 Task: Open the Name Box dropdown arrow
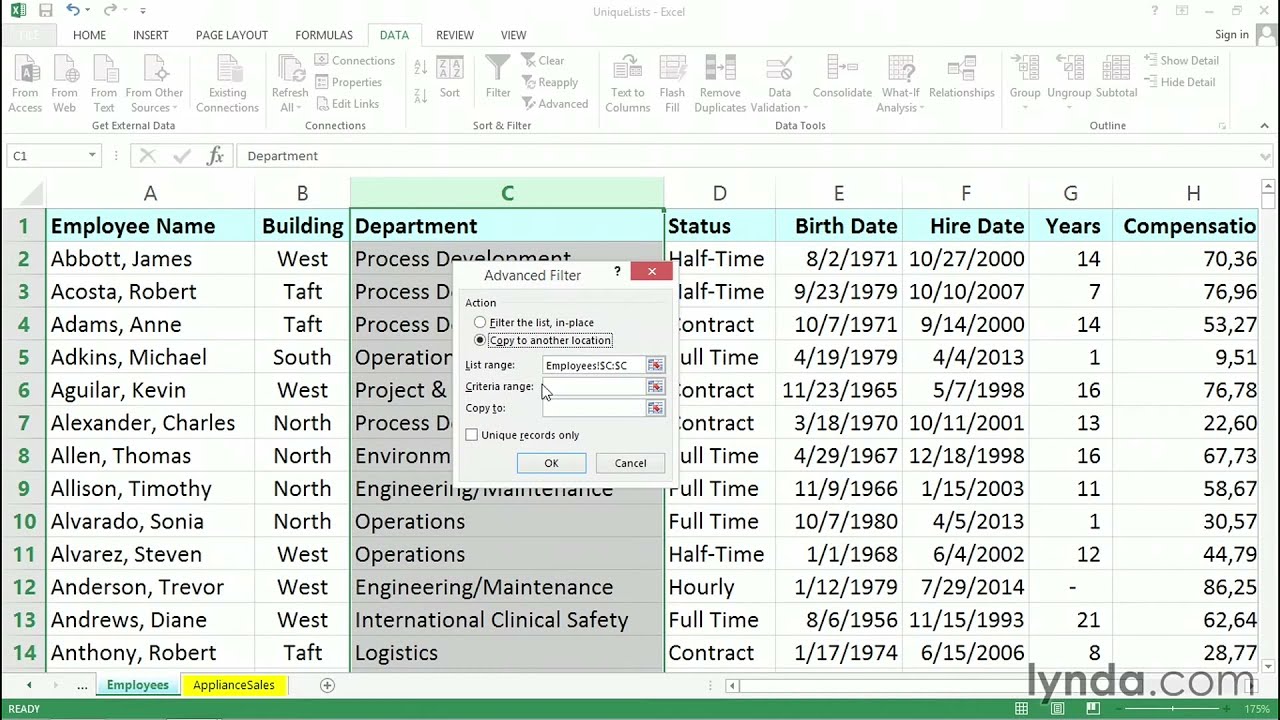point(92,156)
